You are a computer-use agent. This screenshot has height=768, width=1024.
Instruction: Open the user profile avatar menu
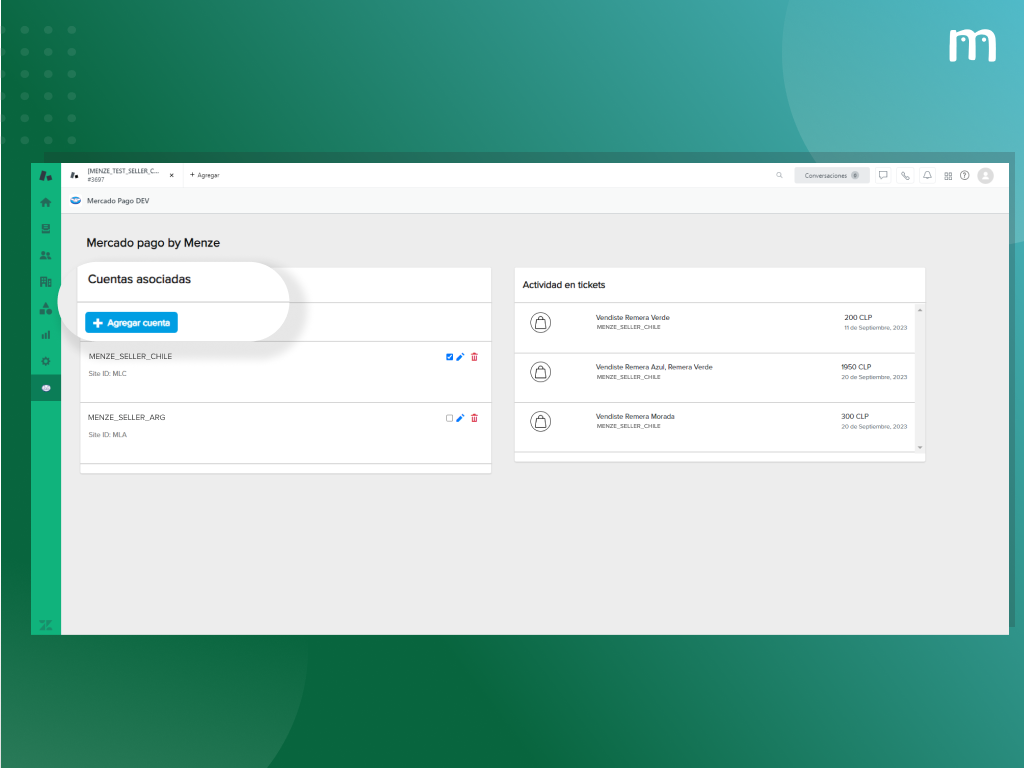click(x=985, y=175)
